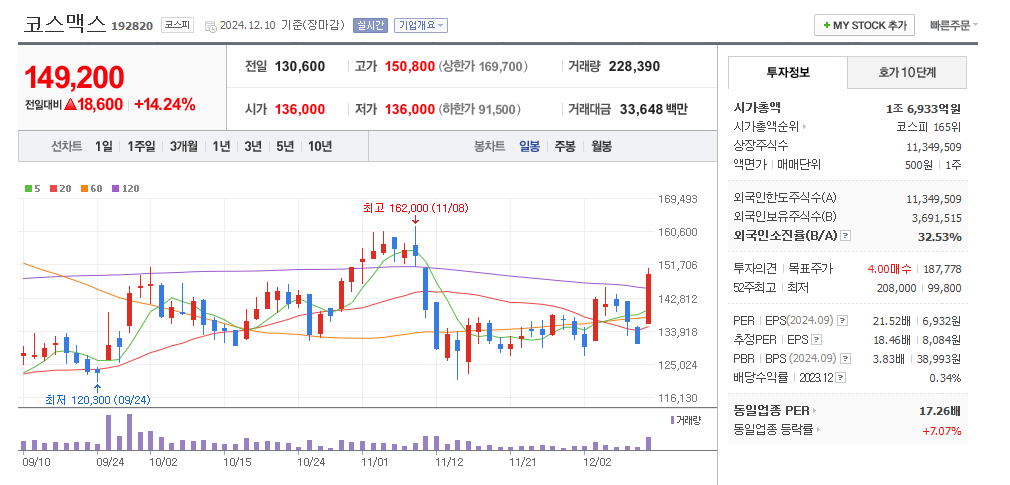
Task: Select the 일봉 candle chart
Action: (x=529, y=146)
